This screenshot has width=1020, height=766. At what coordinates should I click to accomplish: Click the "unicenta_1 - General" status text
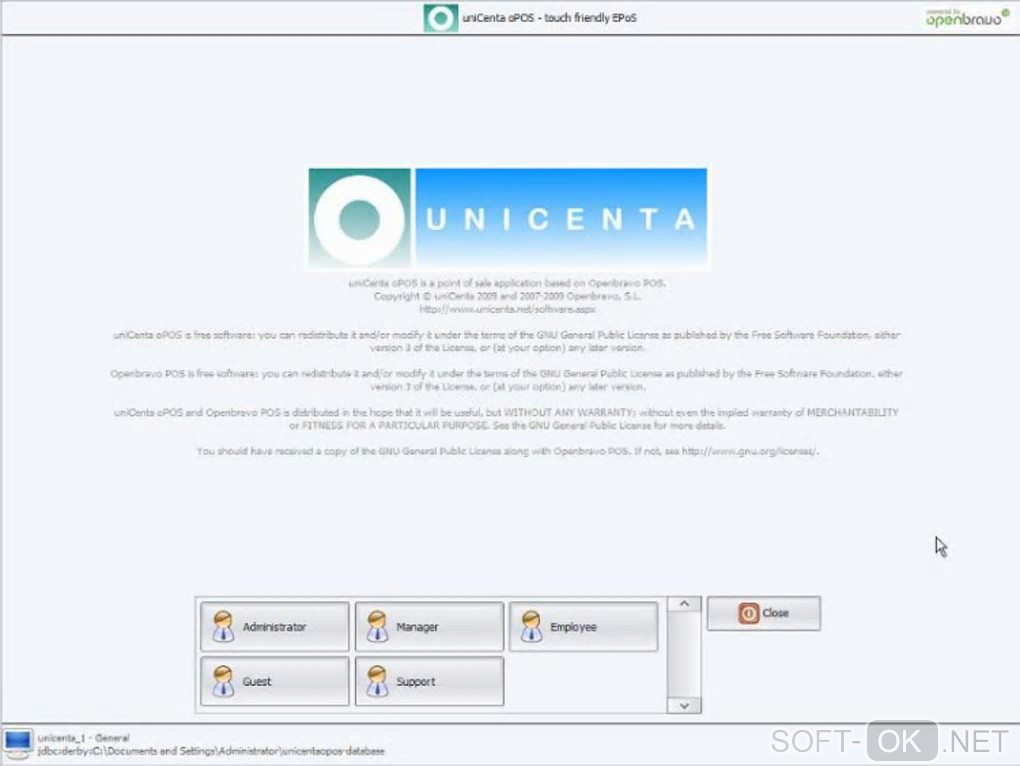83,738
